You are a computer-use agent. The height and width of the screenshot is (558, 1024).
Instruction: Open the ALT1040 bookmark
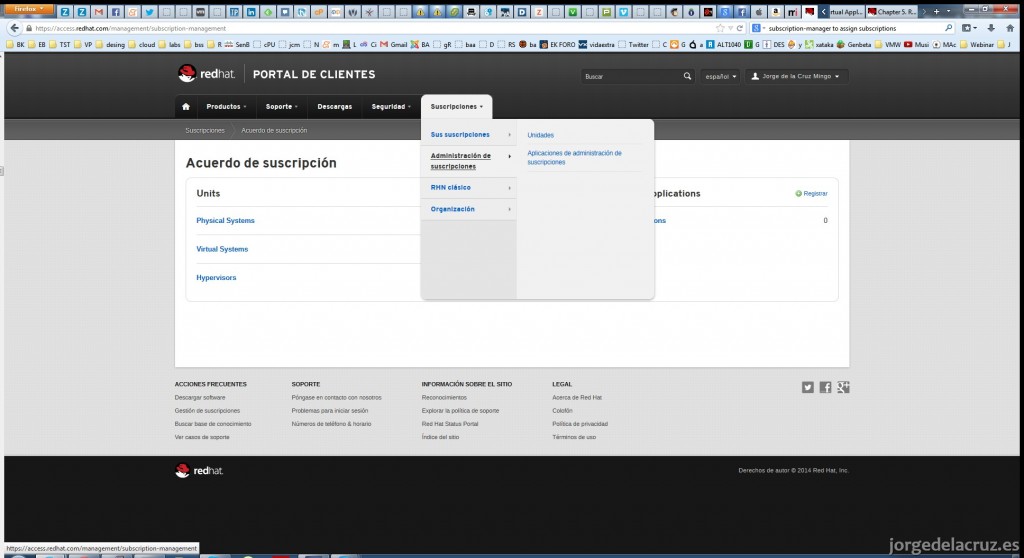point(723,44)
